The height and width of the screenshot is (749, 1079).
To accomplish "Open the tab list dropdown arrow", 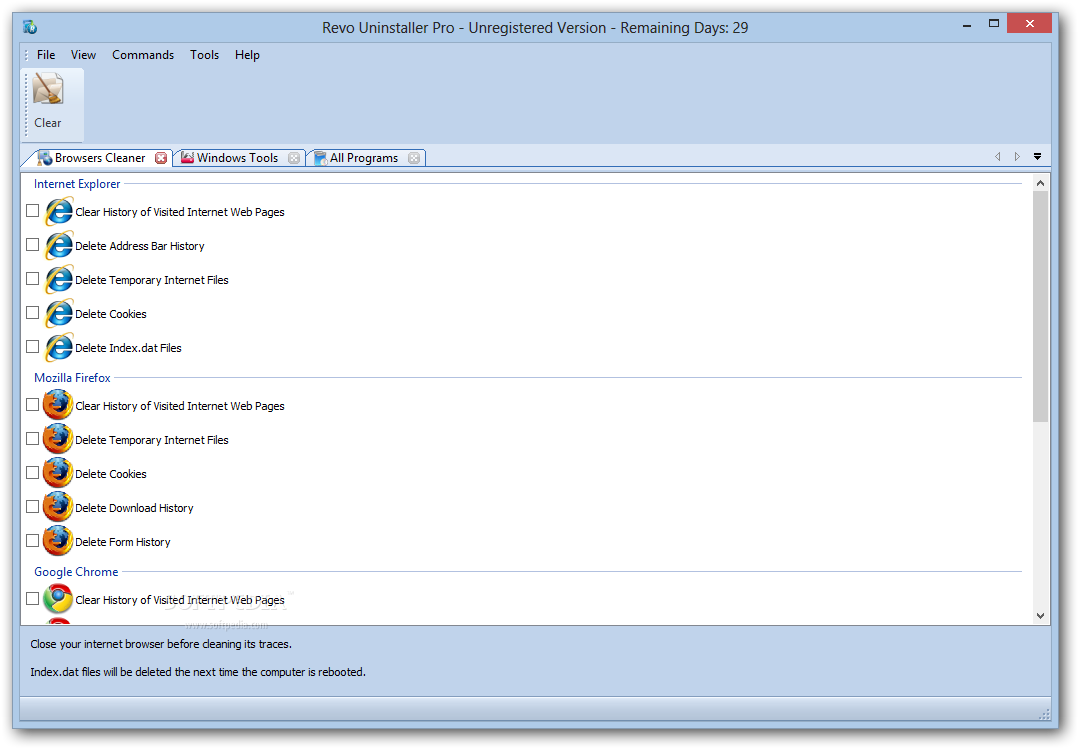I will (x=1037, y=157).
